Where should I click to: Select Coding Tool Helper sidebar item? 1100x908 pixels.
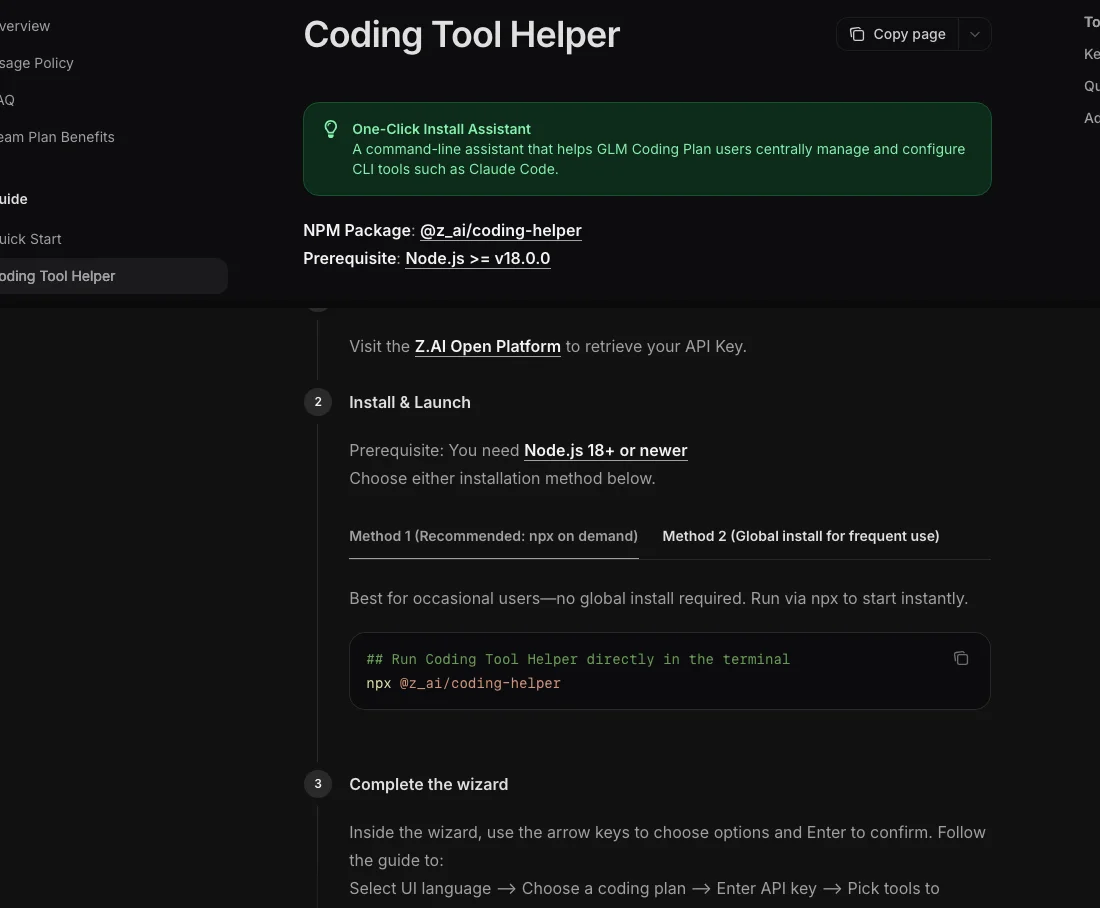tap(112, 276)
